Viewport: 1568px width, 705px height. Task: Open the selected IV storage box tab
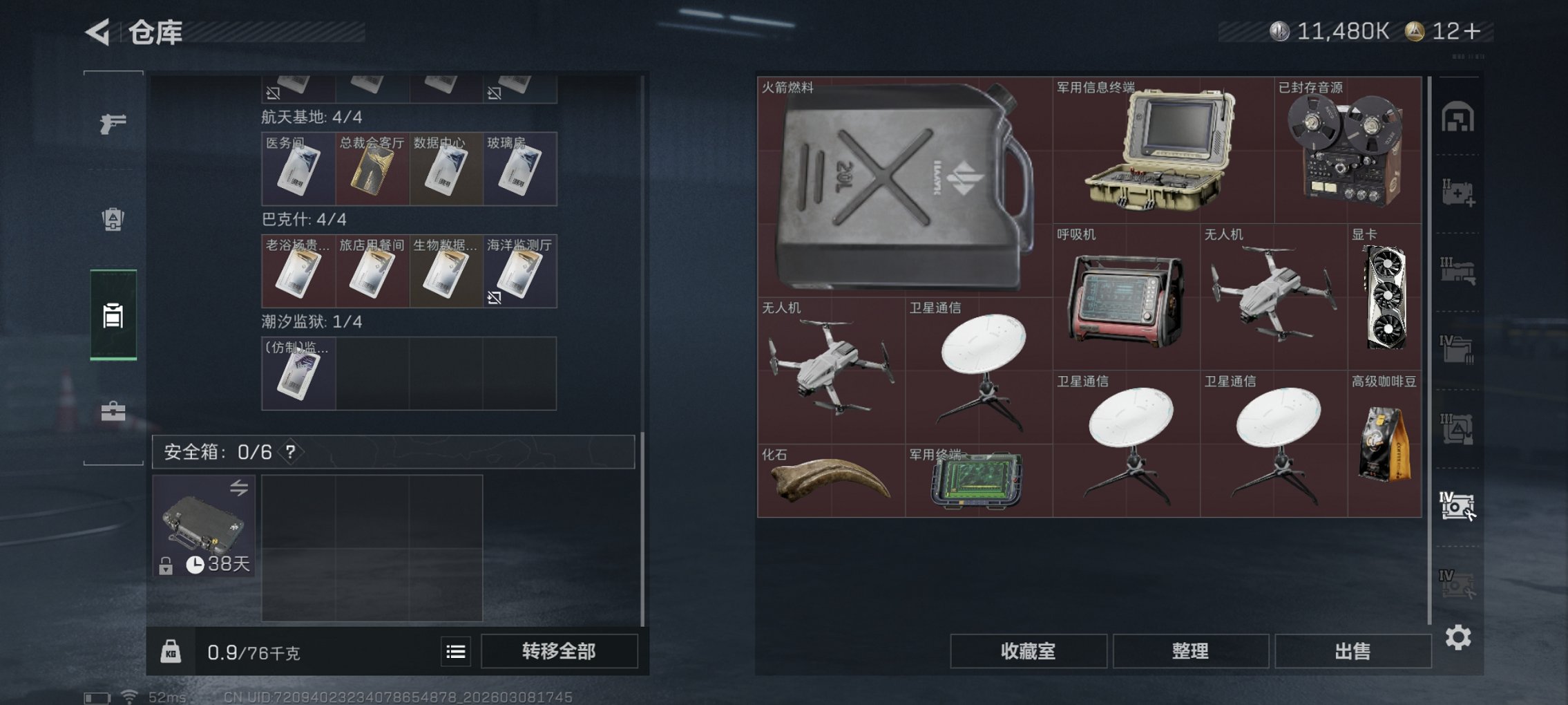1457,506
